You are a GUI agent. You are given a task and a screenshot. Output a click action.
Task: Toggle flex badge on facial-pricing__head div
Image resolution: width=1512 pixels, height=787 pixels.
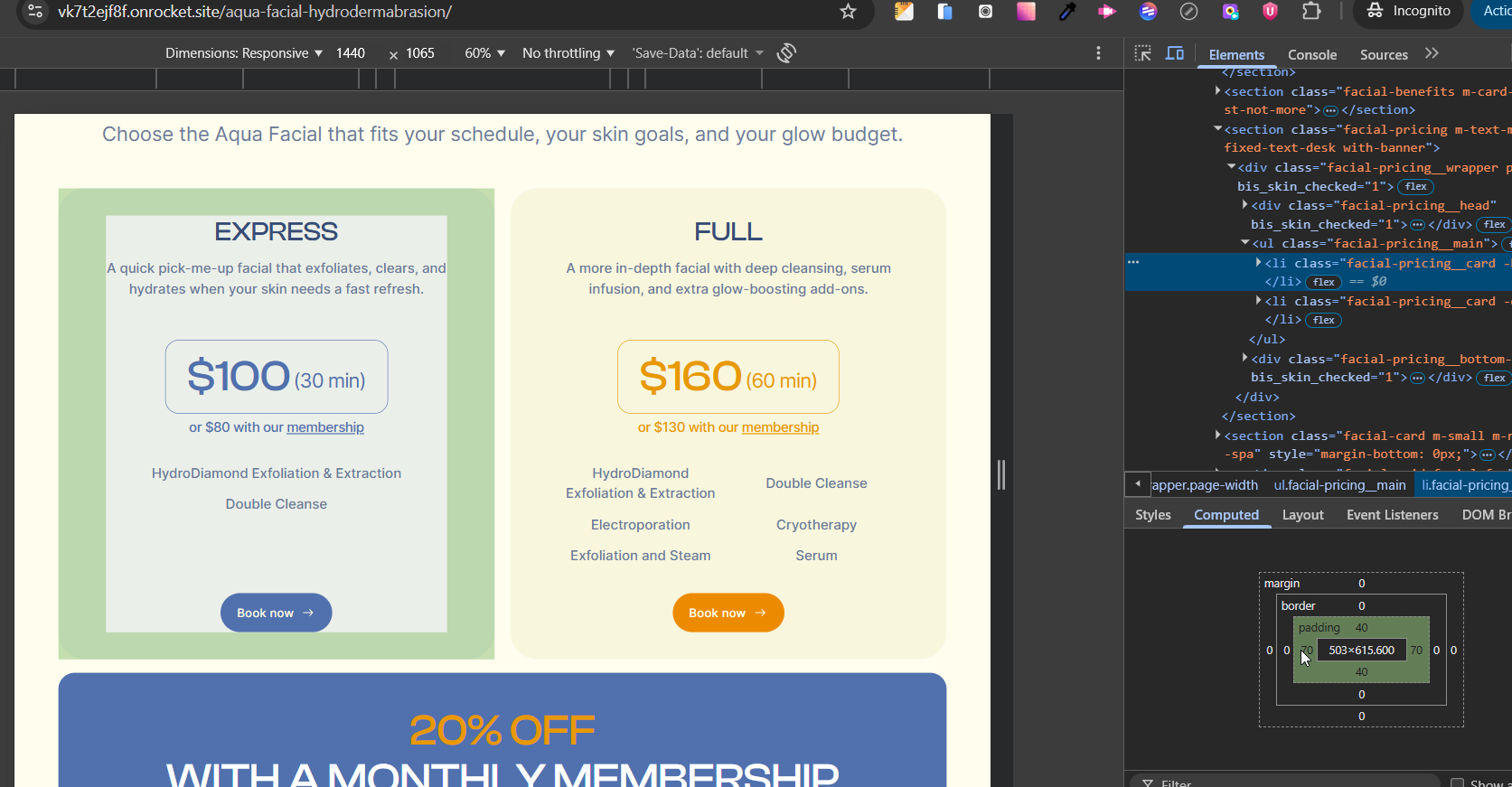coord(1493,225)
